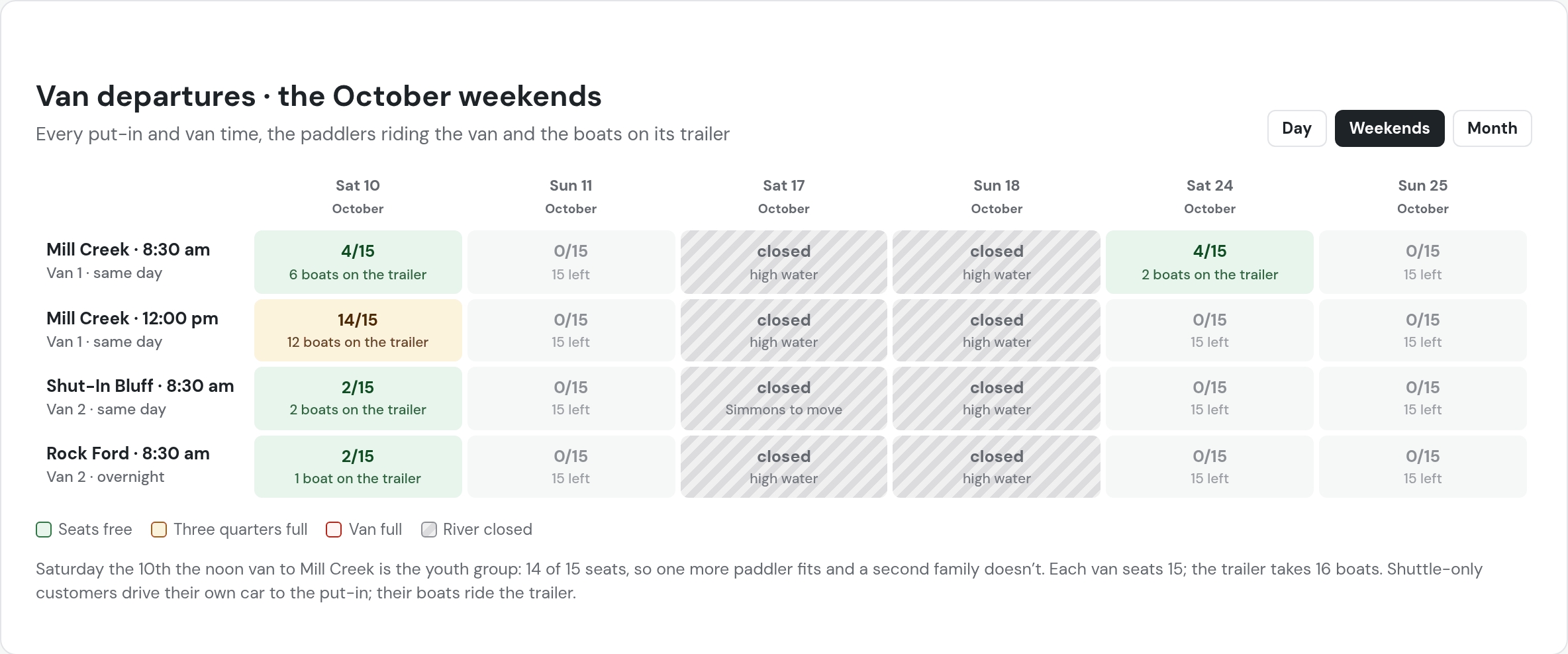Click the Seats free legend swatch
Viewport: 1568px width, 654px height.
44,530
